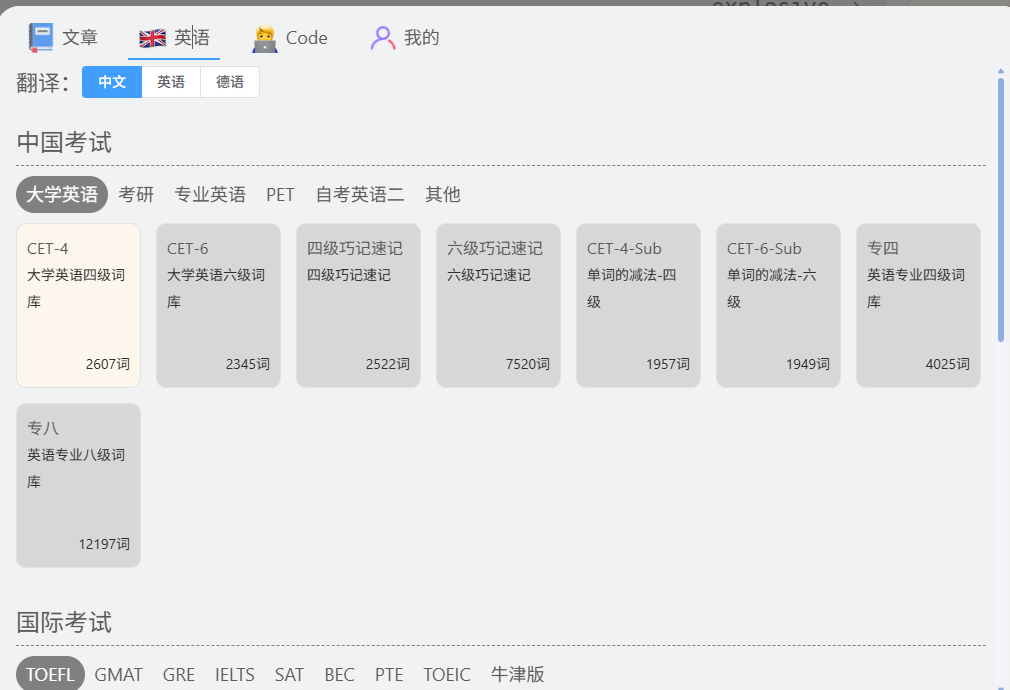Open the CET-4-Sub 单词的减法 card
The width and height of the screenshot is (1010, 690).
[x=638, y=305]
